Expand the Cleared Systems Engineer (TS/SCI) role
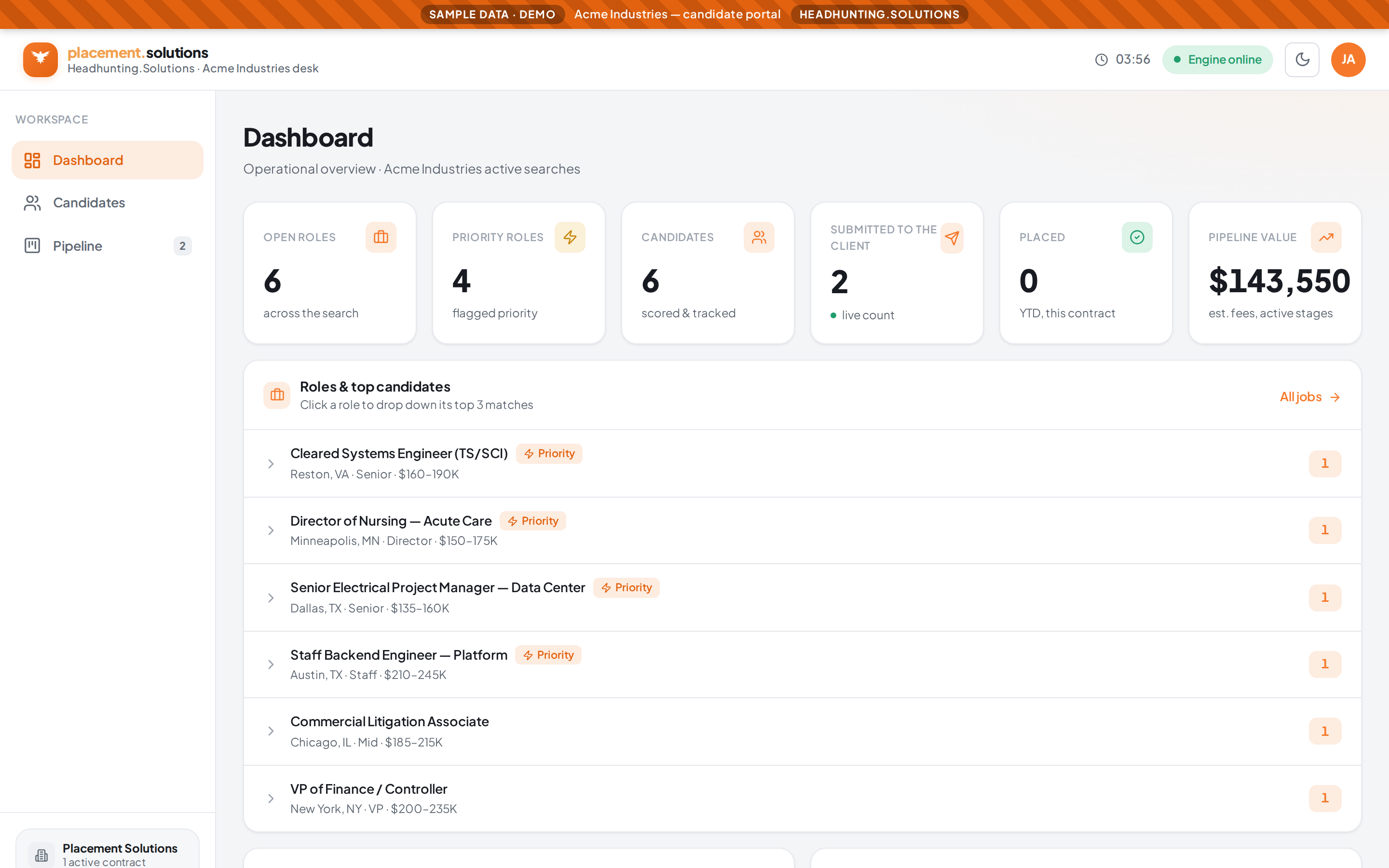1389x868 pixels. 803,463
